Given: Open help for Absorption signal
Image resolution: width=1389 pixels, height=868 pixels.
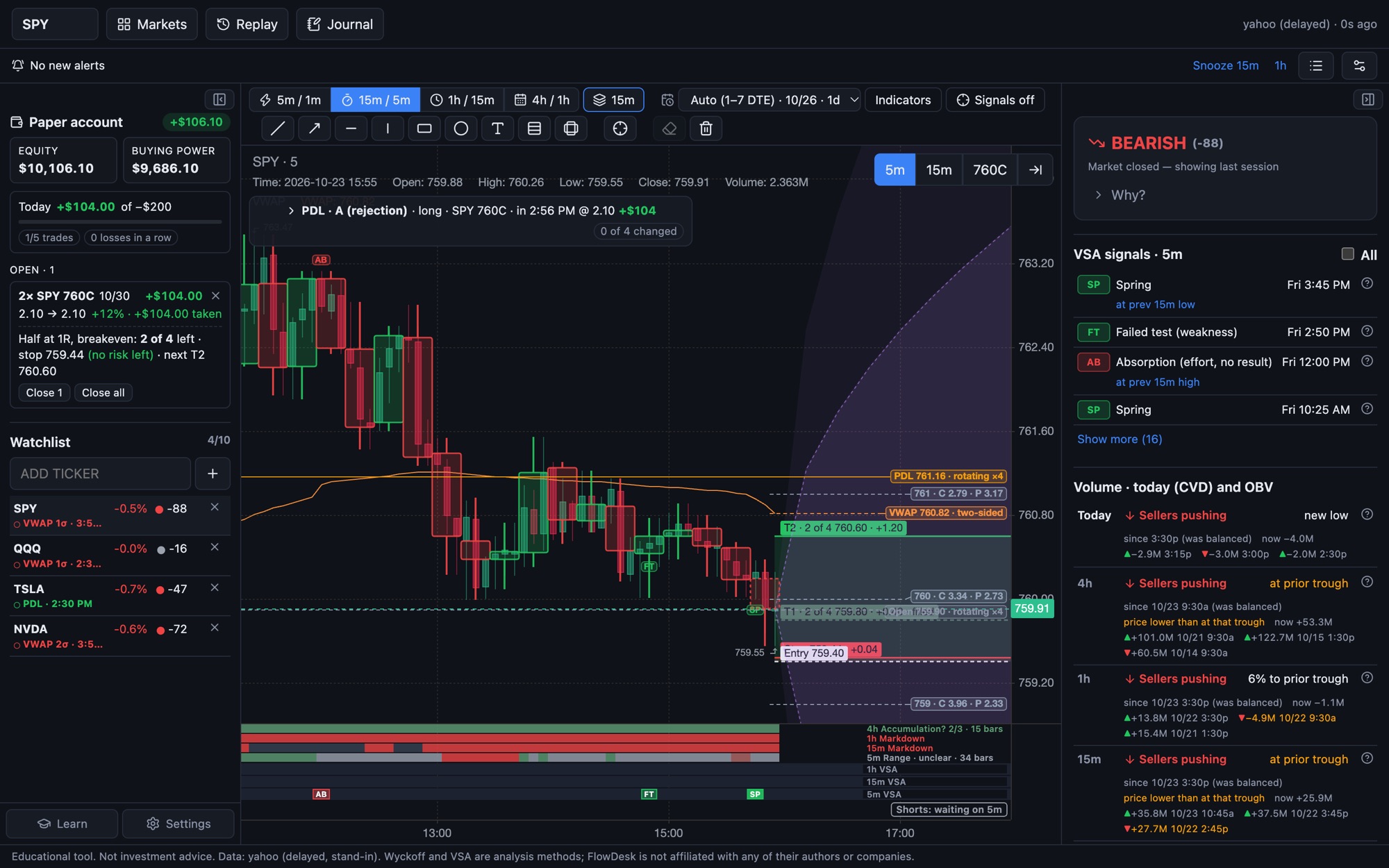Looking at the screenshot, I should [1367, 361].
